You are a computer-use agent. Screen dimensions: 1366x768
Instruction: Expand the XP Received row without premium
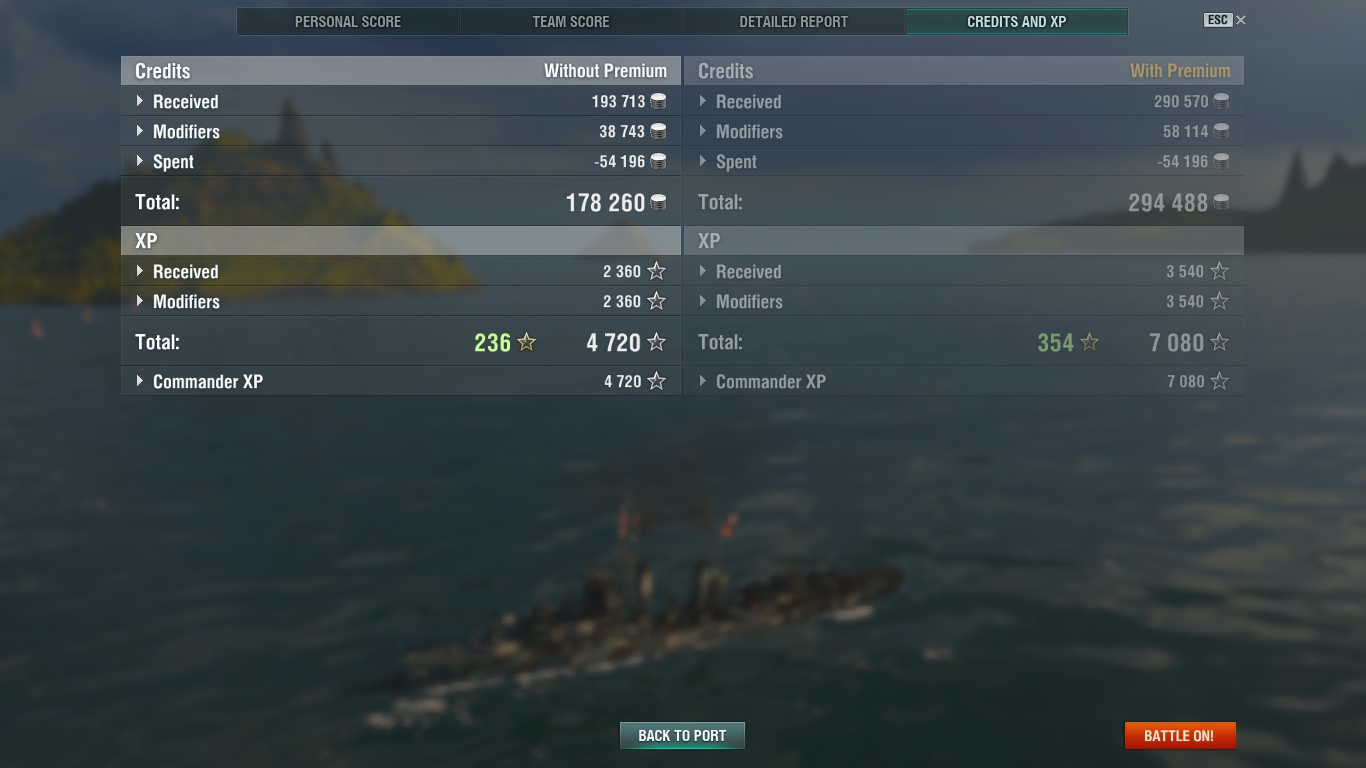point(401,271)
